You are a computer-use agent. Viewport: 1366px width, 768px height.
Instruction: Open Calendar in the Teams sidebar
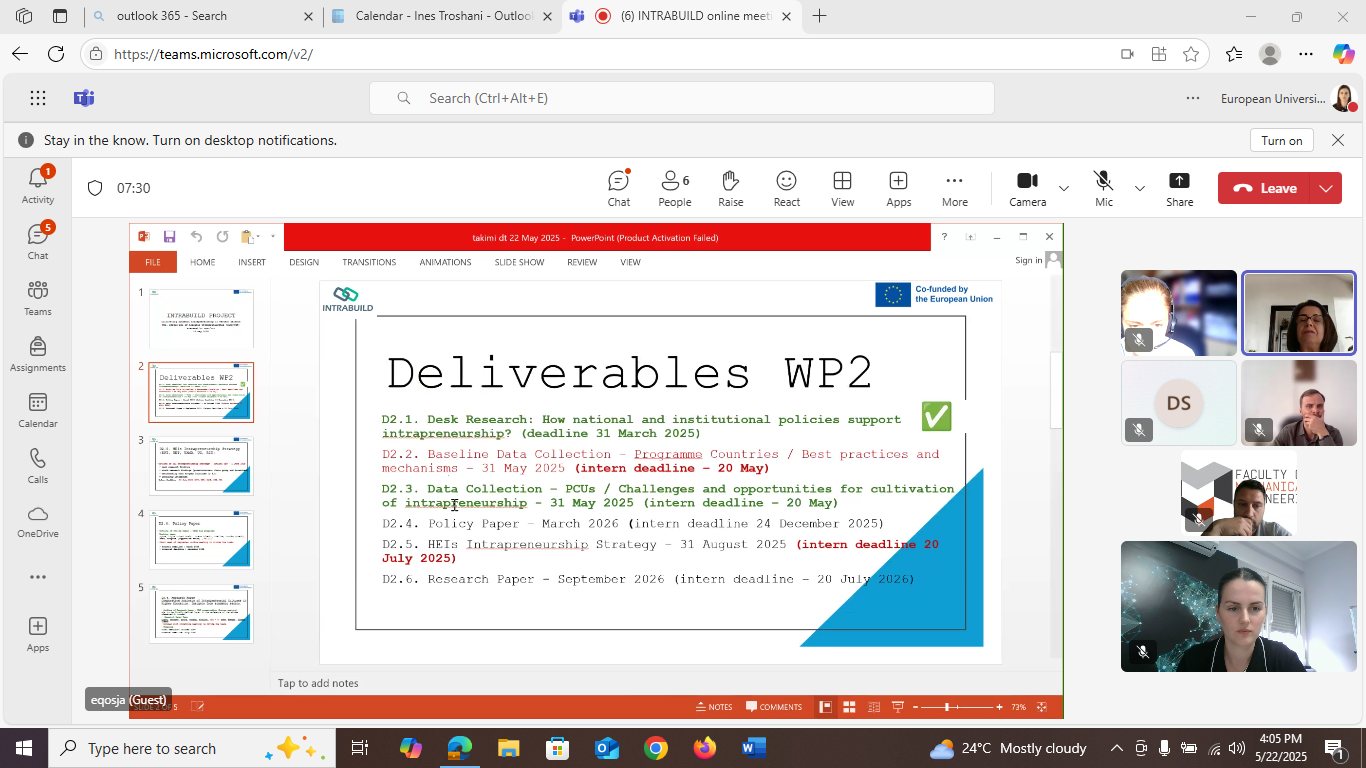38,410
